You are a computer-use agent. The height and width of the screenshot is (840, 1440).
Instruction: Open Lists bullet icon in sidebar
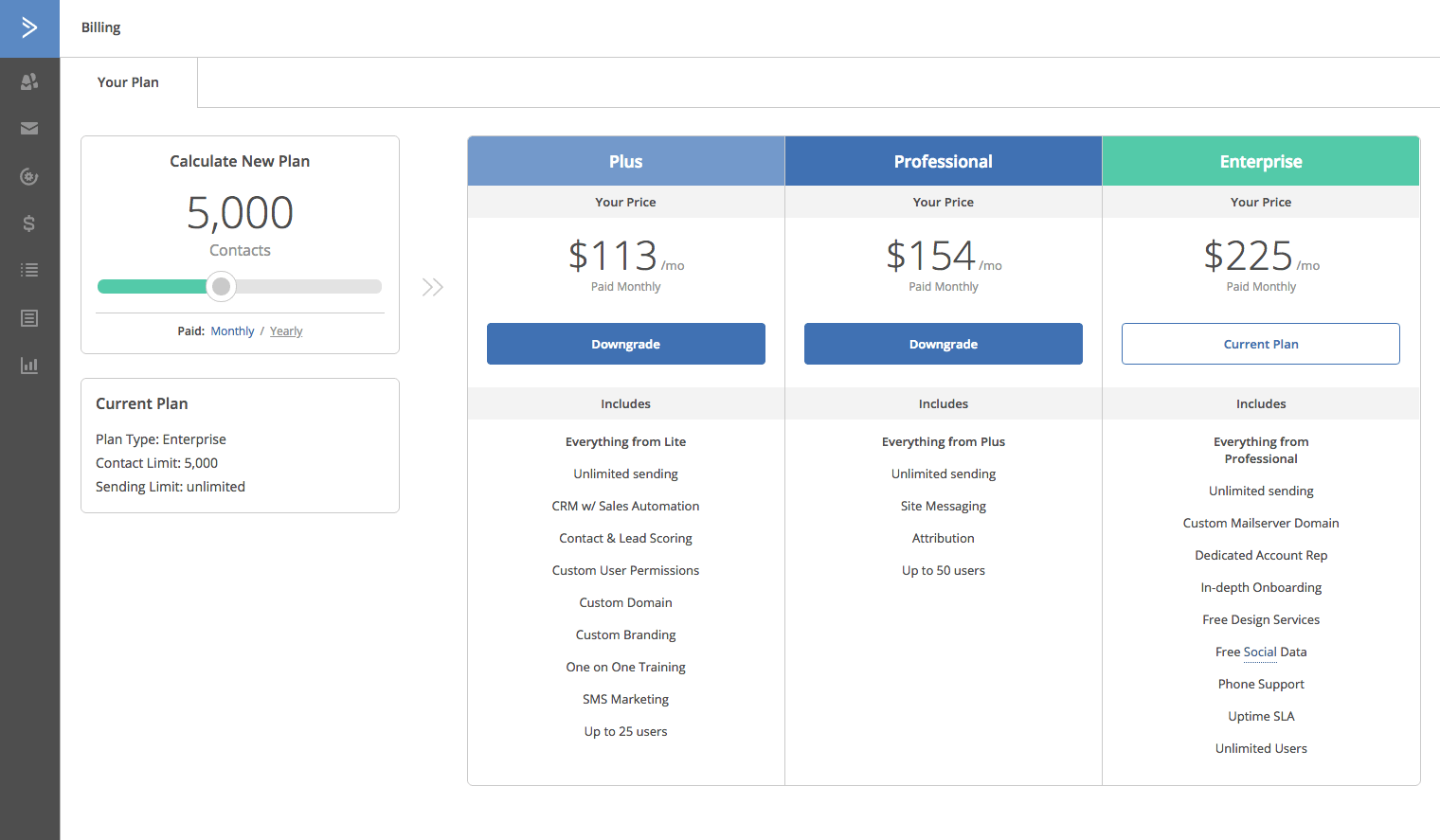click(29, 271)
